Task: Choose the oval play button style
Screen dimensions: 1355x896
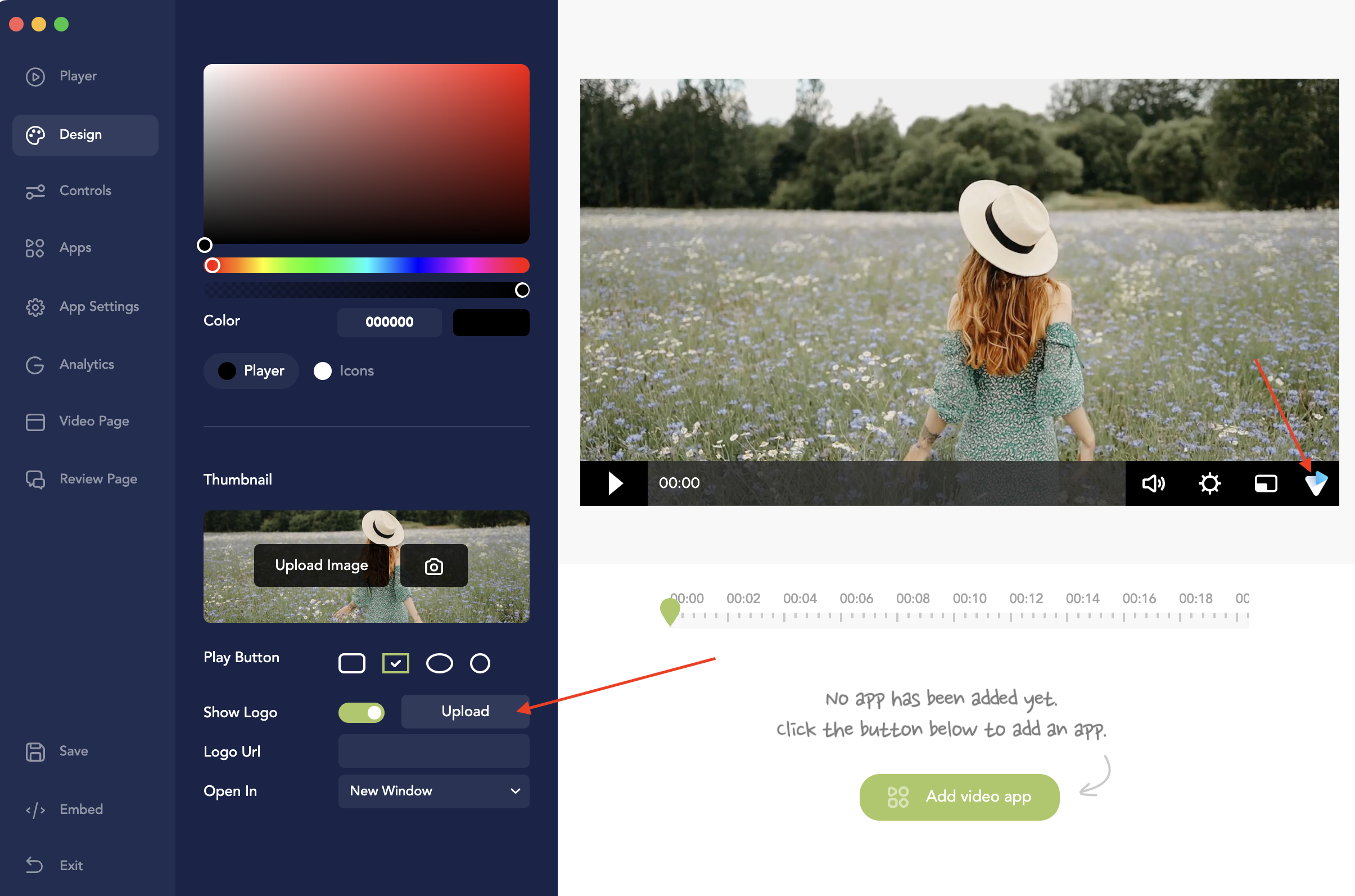Action: click(x=440, y=663)
